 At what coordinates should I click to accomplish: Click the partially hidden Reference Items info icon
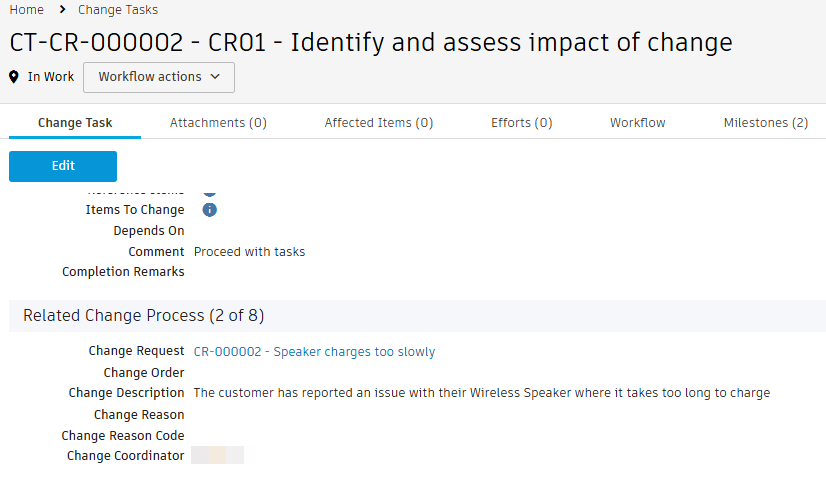tap(210, 189)
